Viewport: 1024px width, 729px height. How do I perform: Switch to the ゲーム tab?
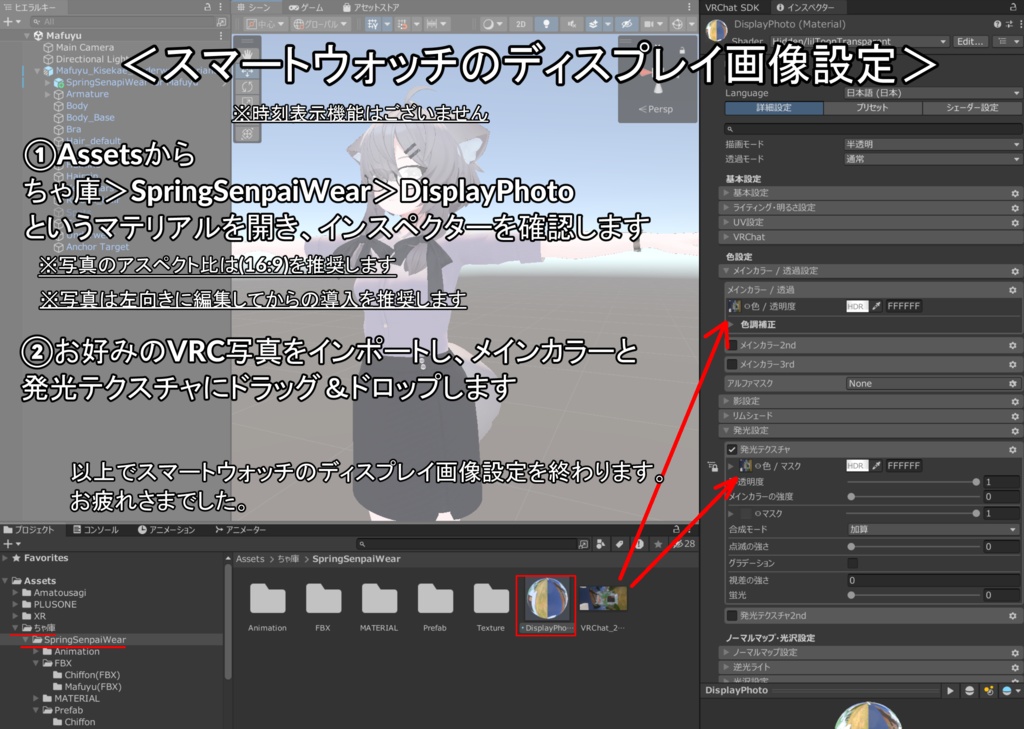coord(306,7)
